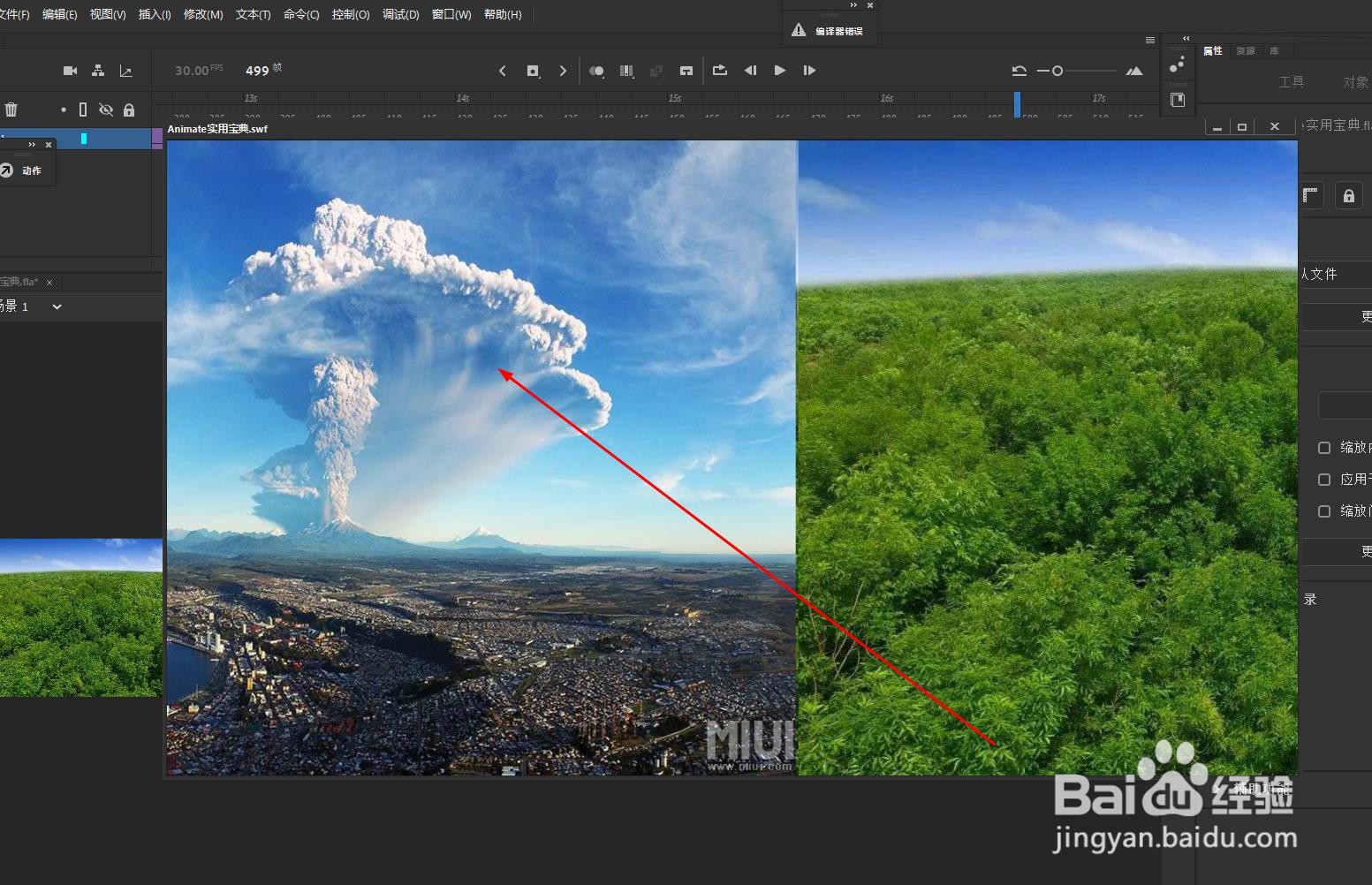
Task: Toggle highlight layers dot
Action: tap(64, 110)
